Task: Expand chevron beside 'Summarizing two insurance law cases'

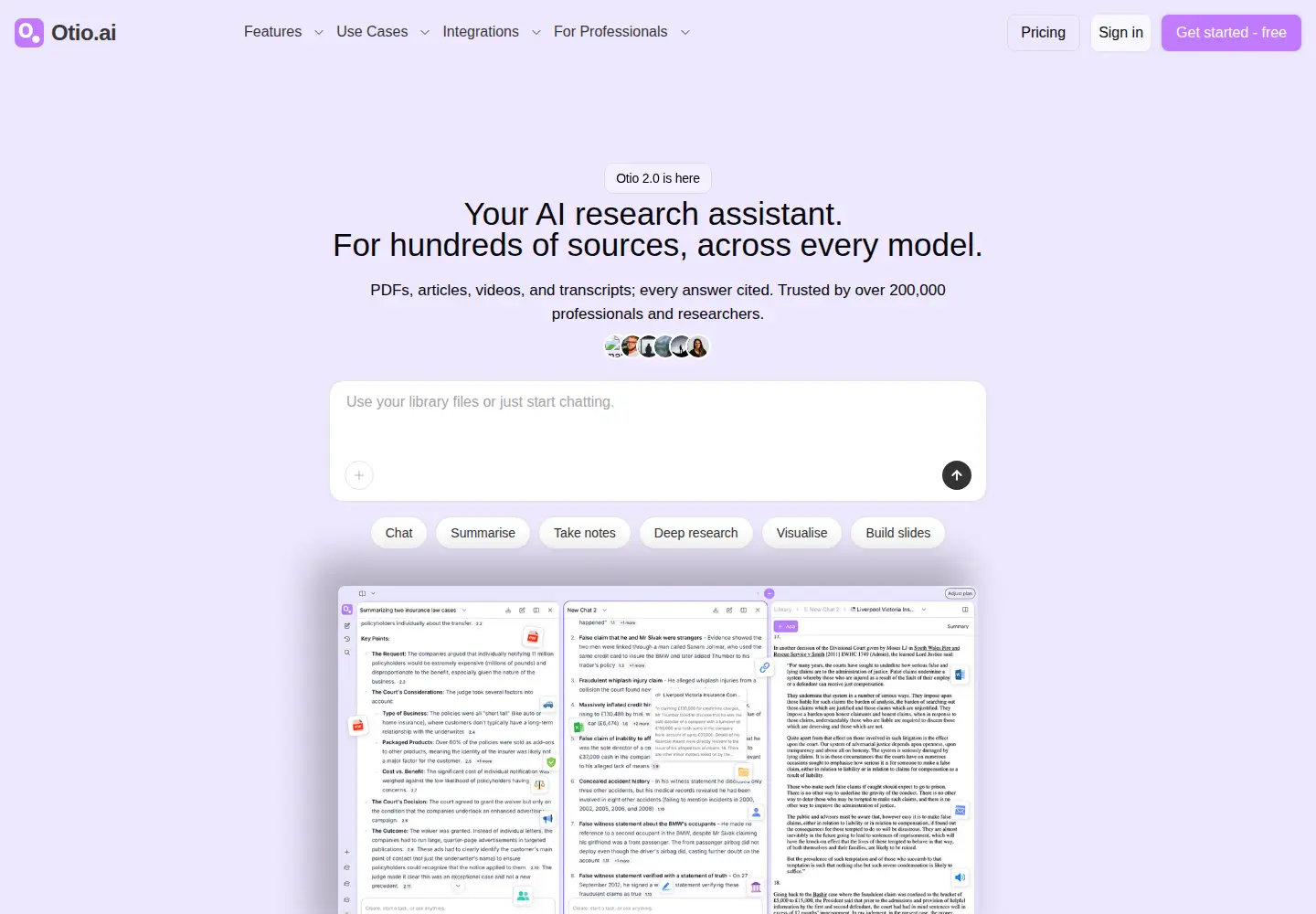Action: click(464, 610)
